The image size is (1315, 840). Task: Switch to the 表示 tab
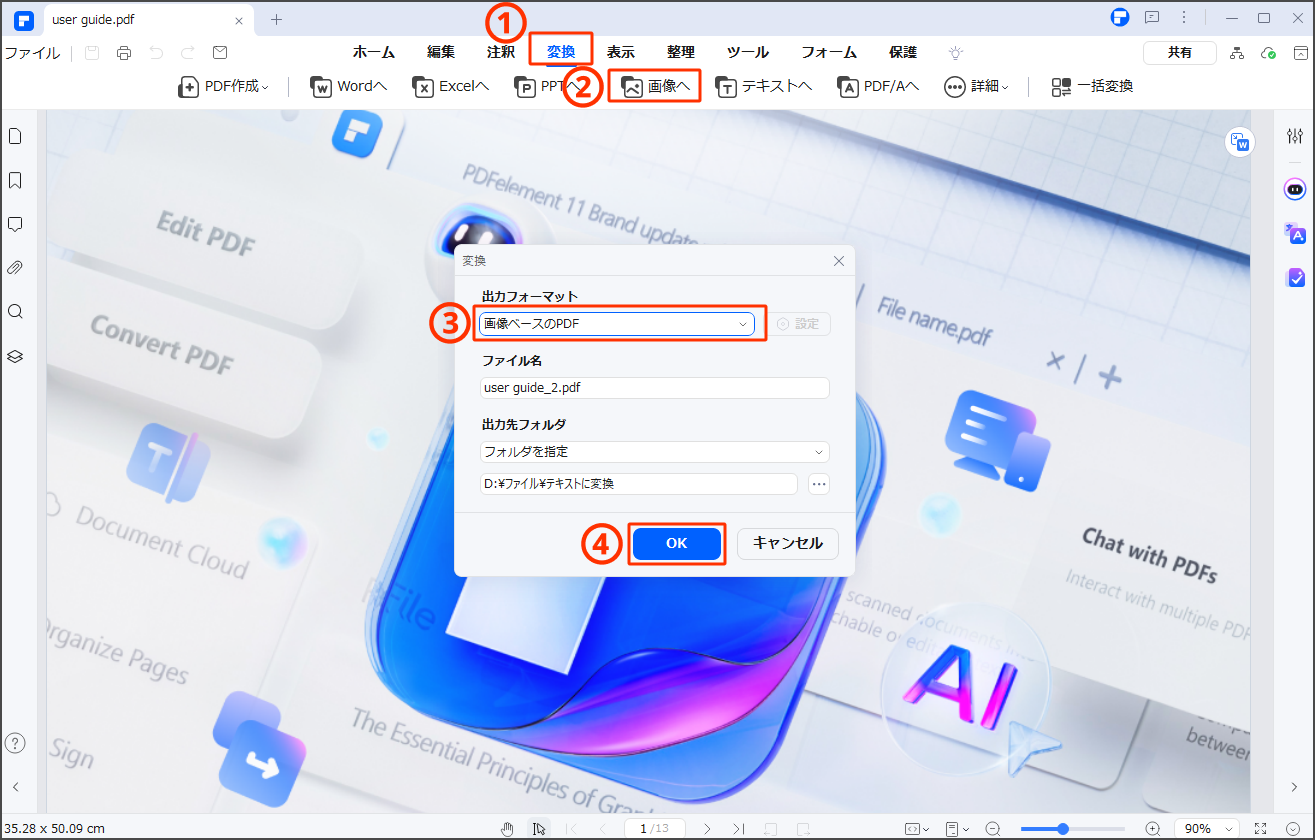[621, 53]
